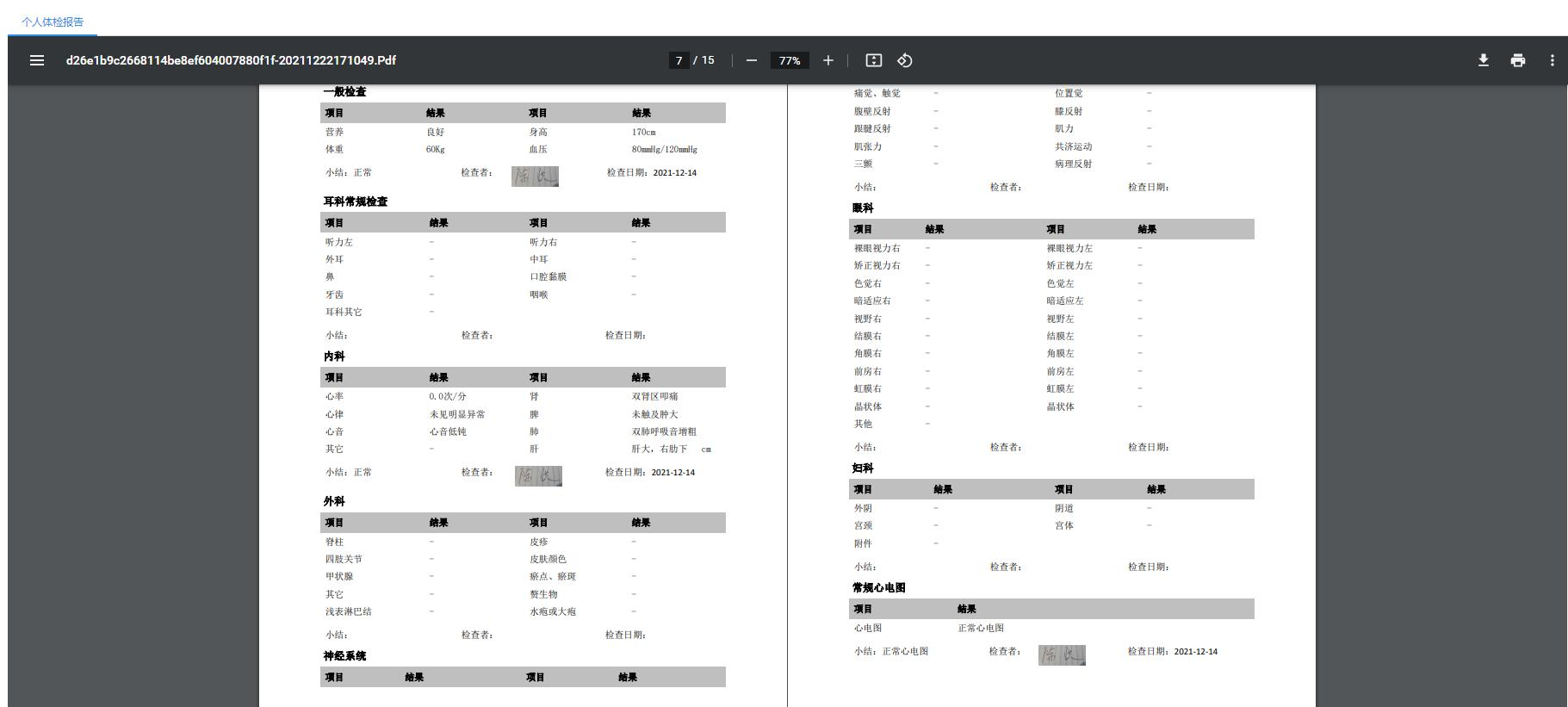Screen dimensions: 1568x707
Task: Click the 常规心电图 section heading
Action: pos(879,587)
